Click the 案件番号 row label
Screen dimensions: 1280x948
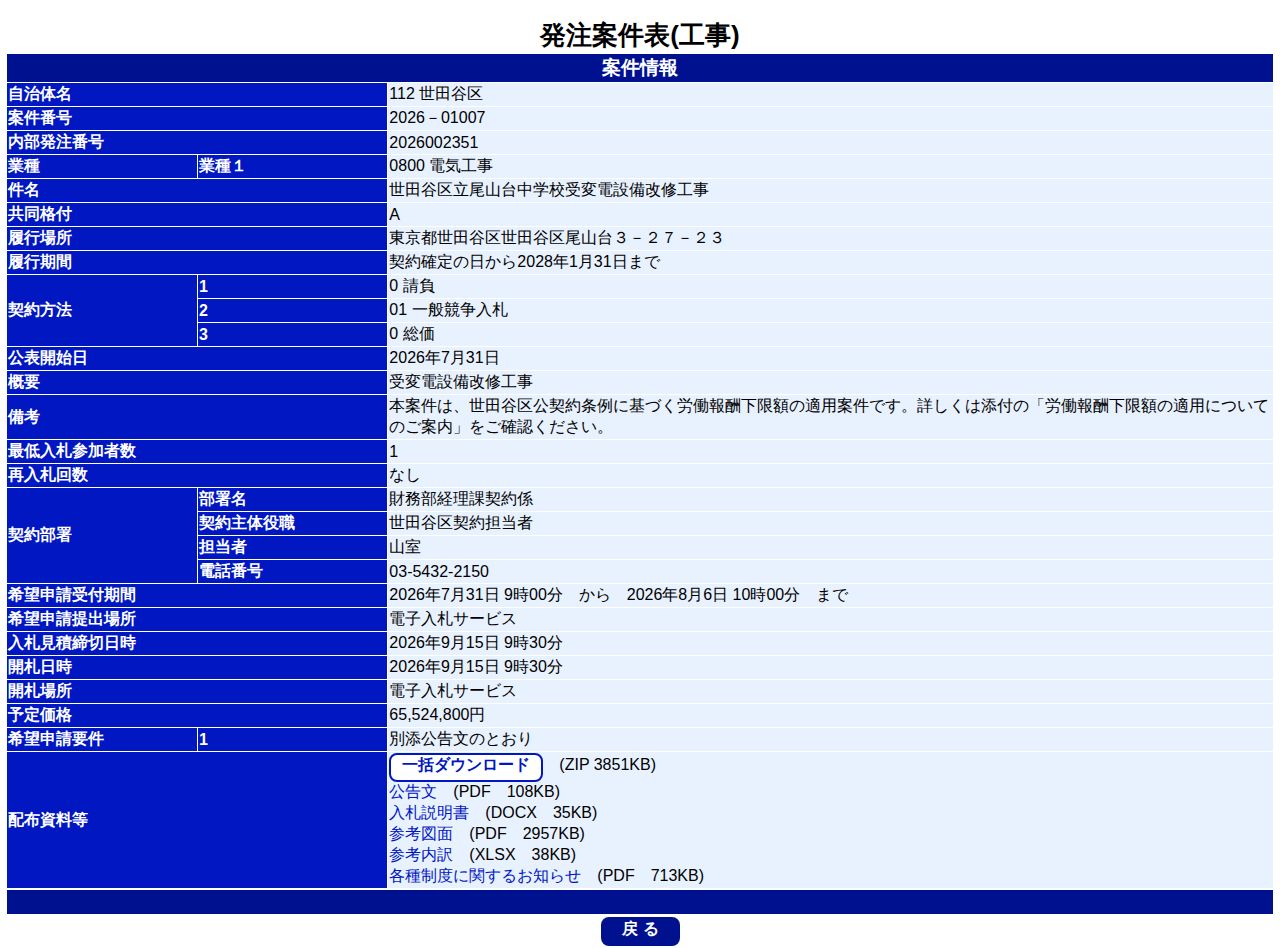pyautogui.click(x=197, y=118)
